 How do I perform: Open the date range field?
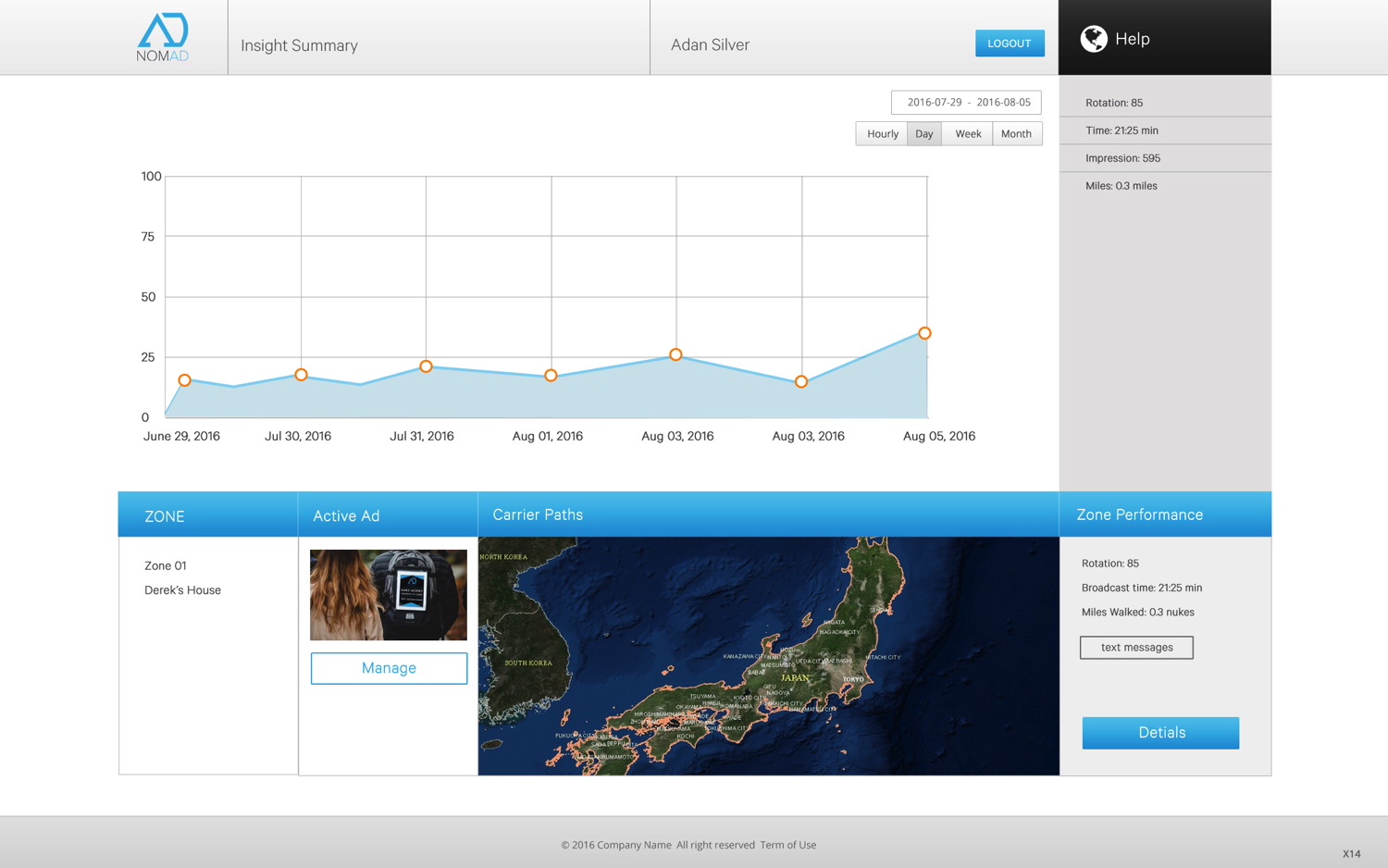tap(966, 103)
